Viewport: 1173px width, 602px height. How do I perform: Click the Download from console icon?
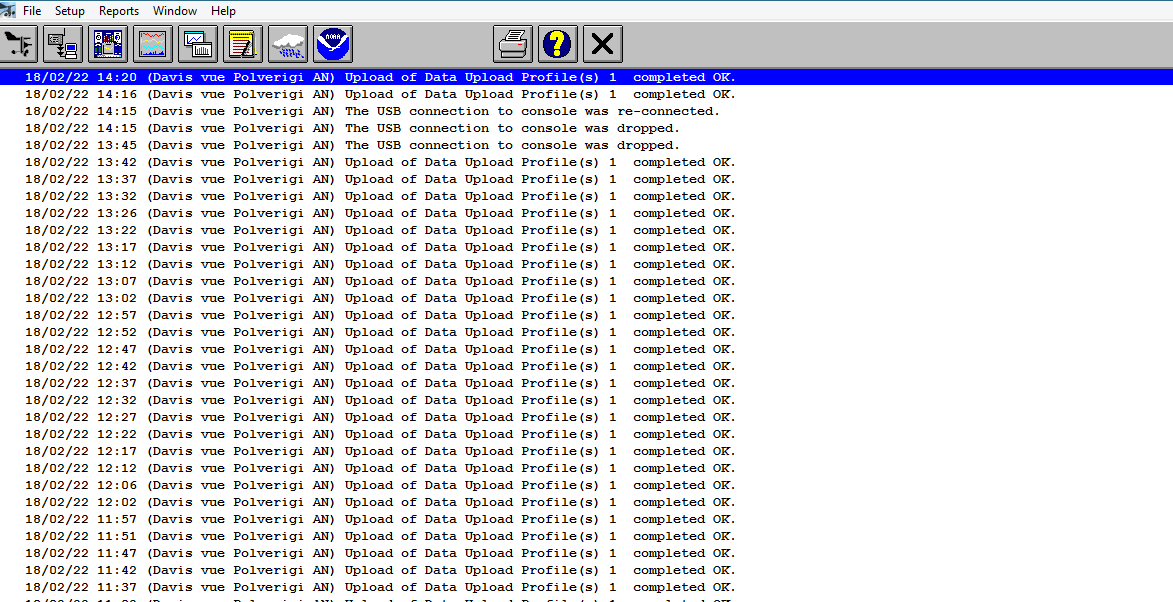(64, 44)
